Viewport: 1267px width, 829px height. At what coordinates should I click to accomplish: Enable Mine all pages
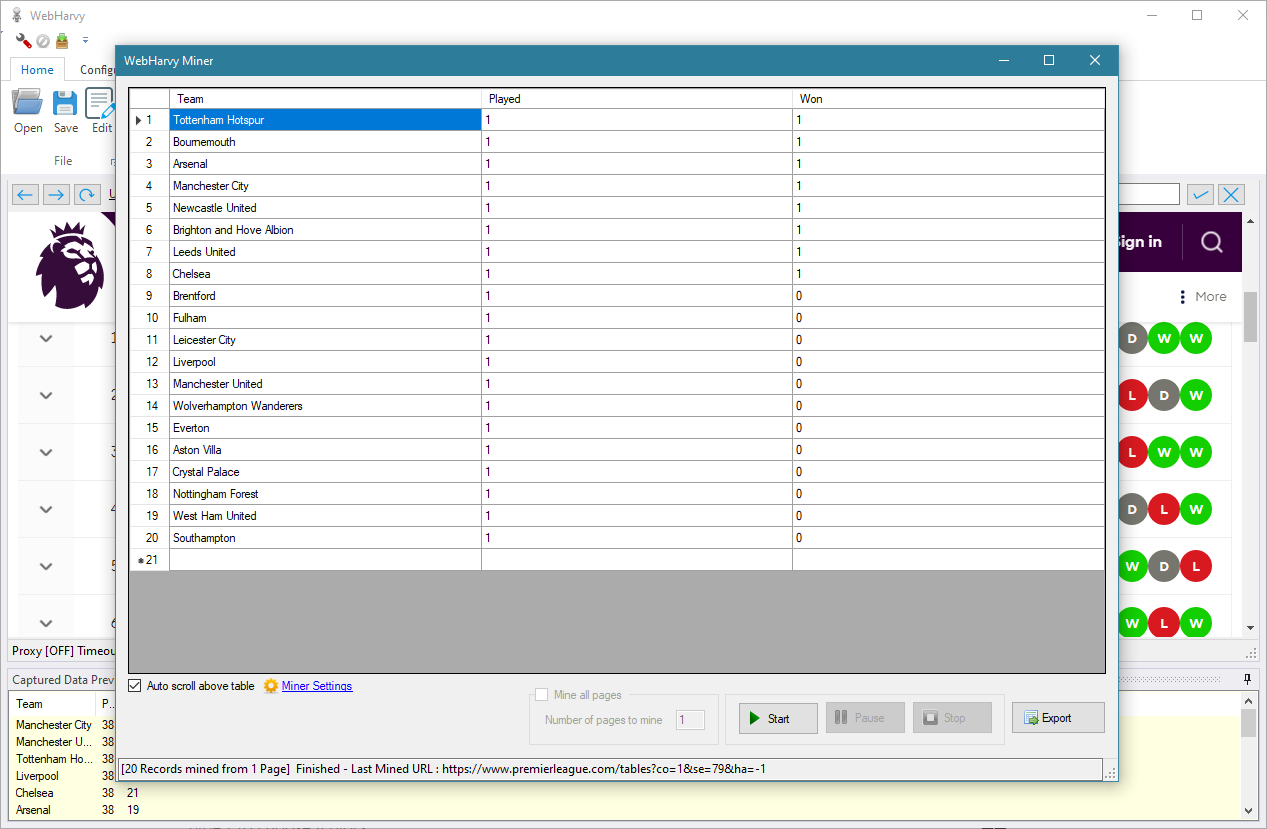(541, 694)
